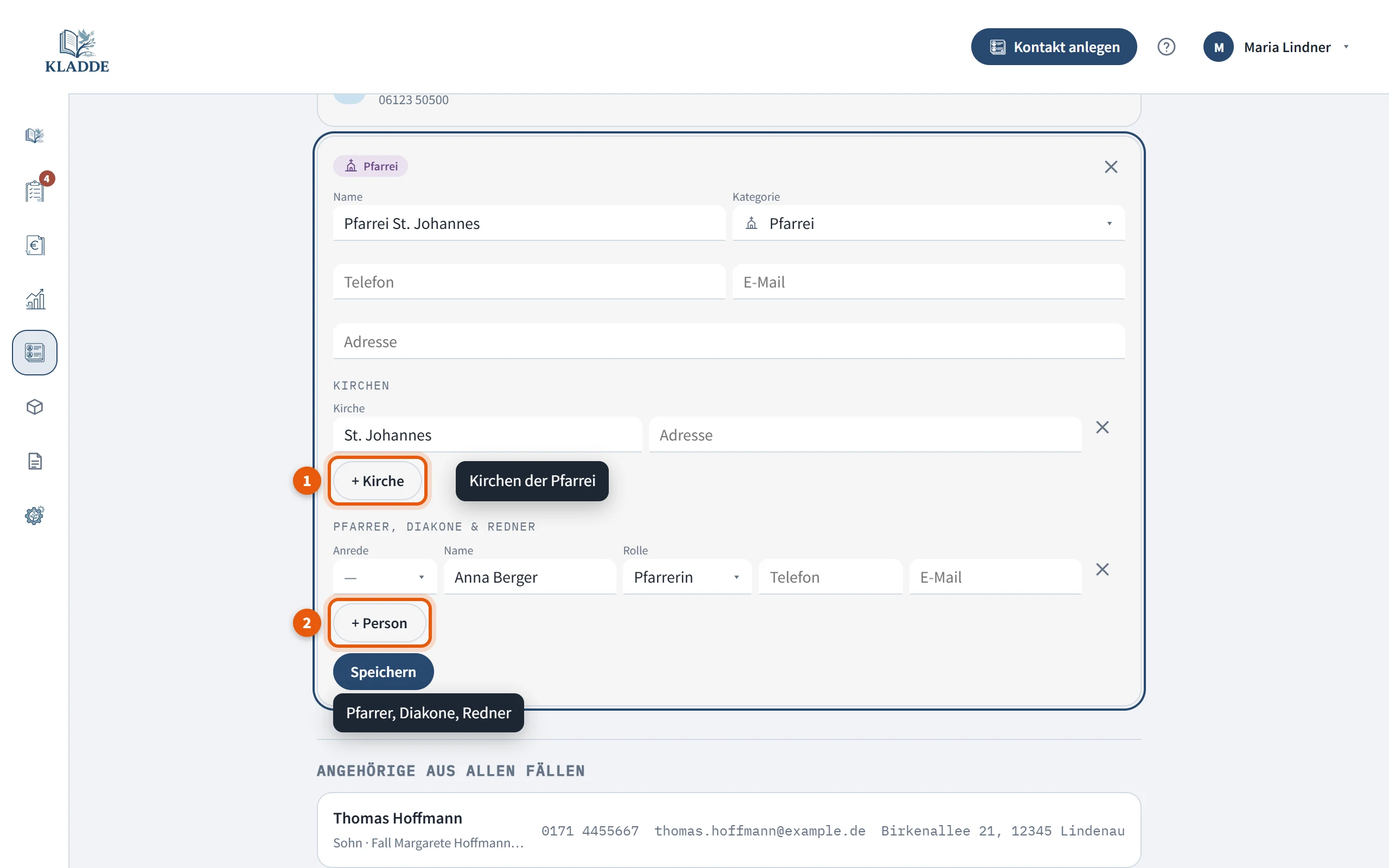Screen dimensions: 1389x868
Task: Click the Speichern button
Action: tap(383, 672)
